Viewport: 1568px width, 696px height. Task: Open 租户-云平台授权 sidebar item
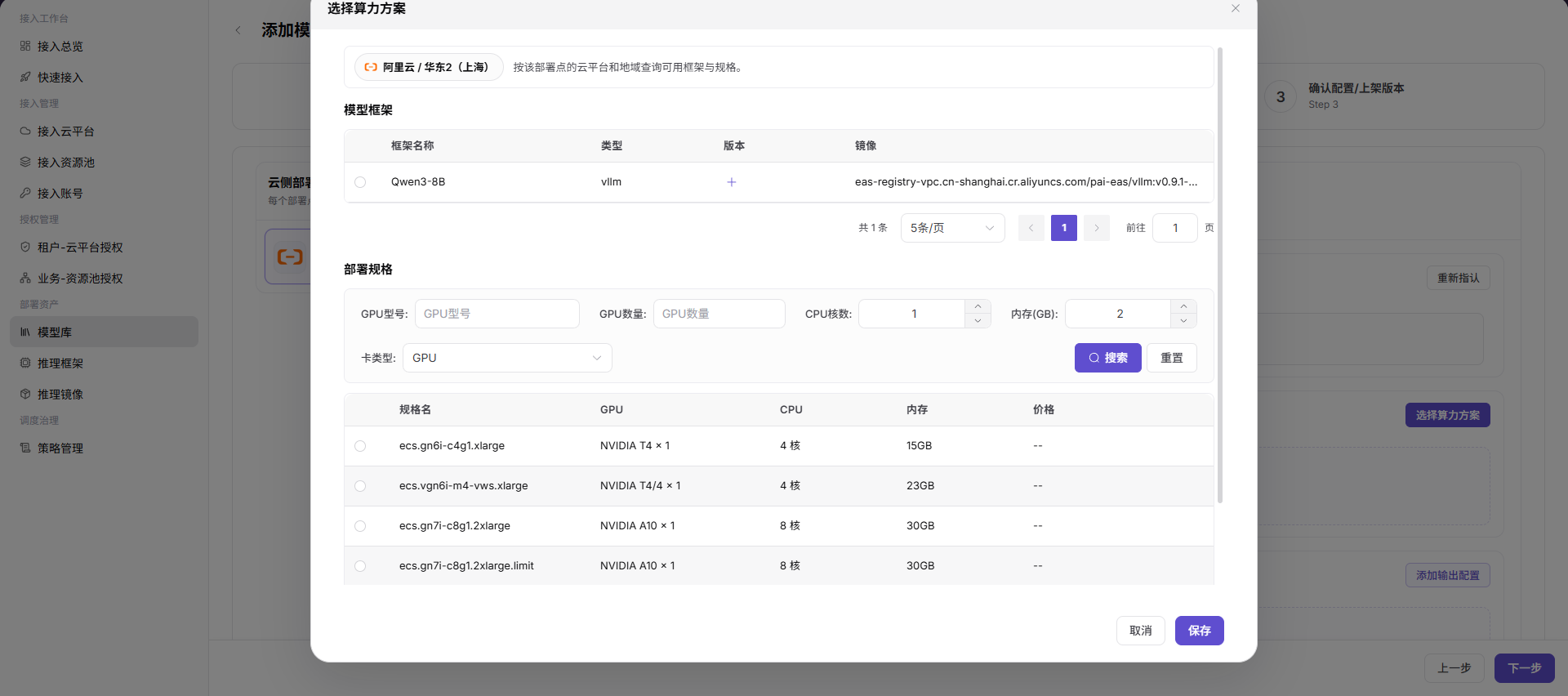[x=104, y=248]
